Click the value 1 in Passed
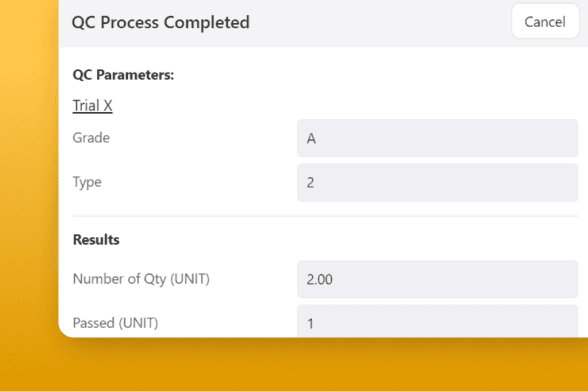 310,324
